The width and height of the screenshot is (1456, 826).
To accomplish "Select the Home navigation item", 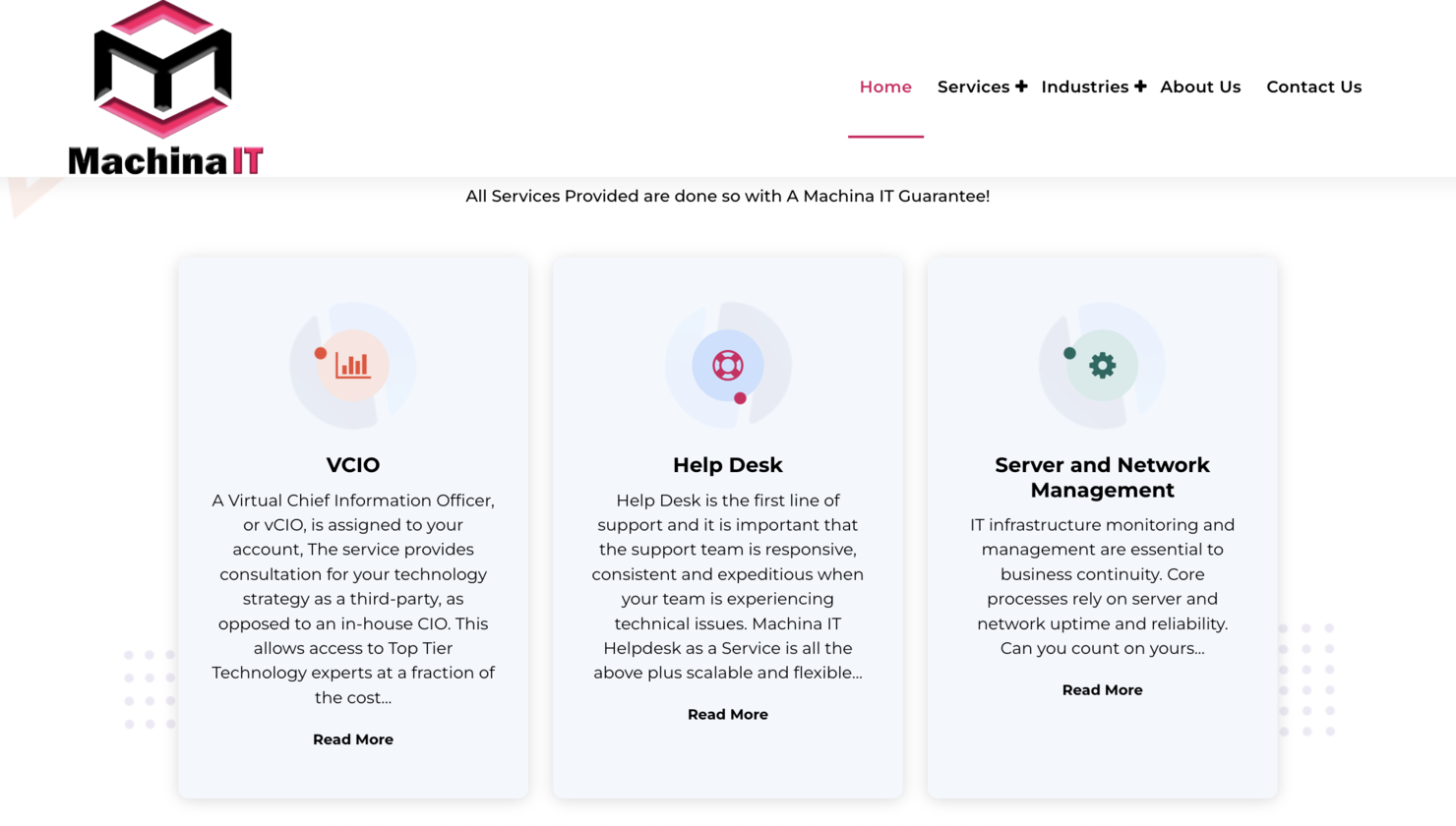I will 884,87.
